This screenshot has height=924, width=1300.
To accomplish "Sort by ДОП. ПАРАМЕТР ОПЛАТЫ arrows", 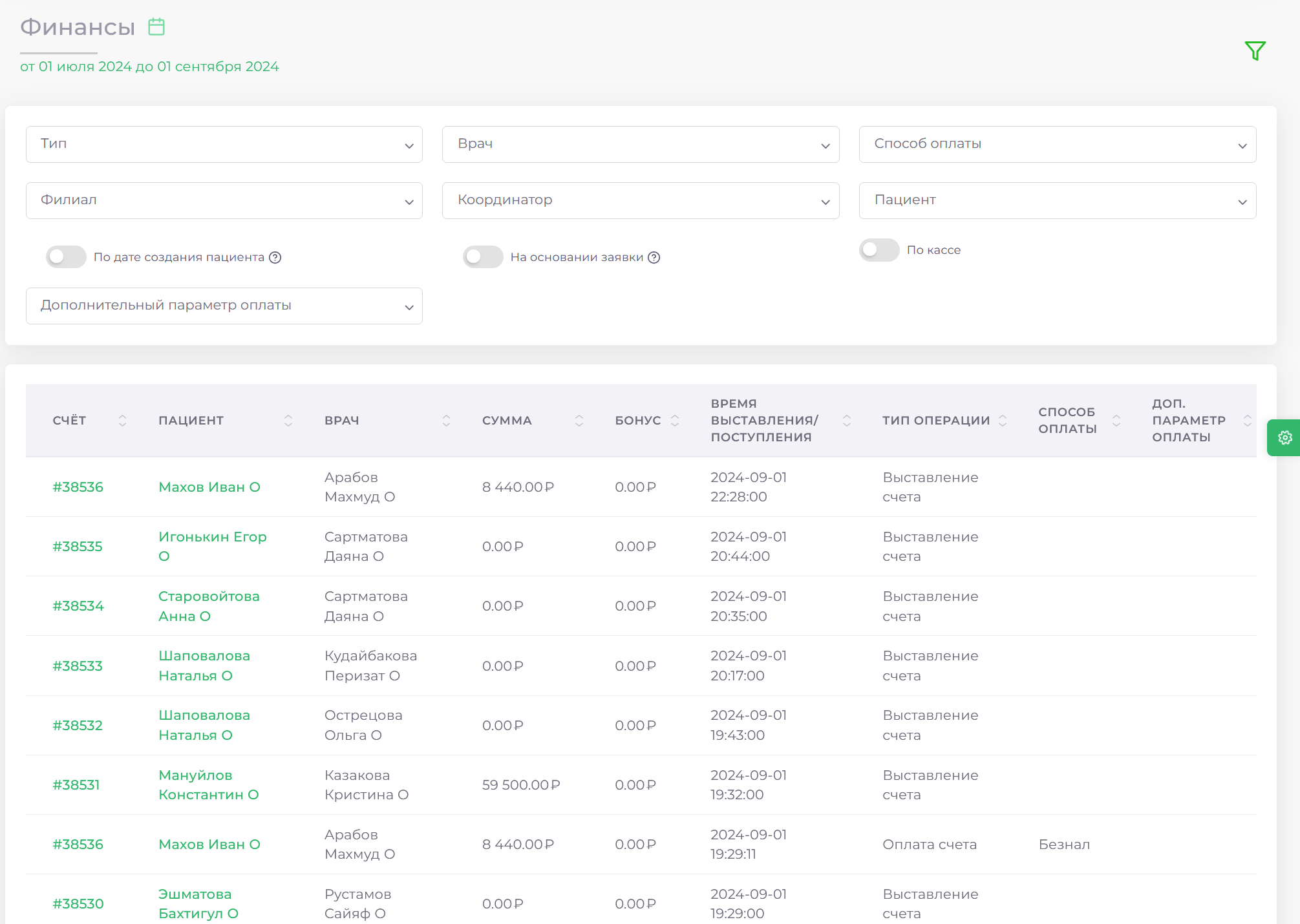I will [1248, 421].
